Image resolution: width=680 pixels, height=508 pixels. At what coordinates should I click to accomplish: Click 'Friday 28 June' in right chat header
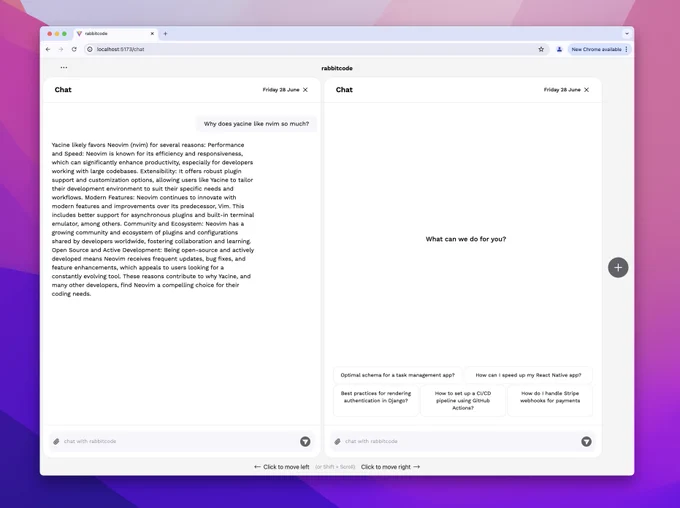tap(562, 90)
